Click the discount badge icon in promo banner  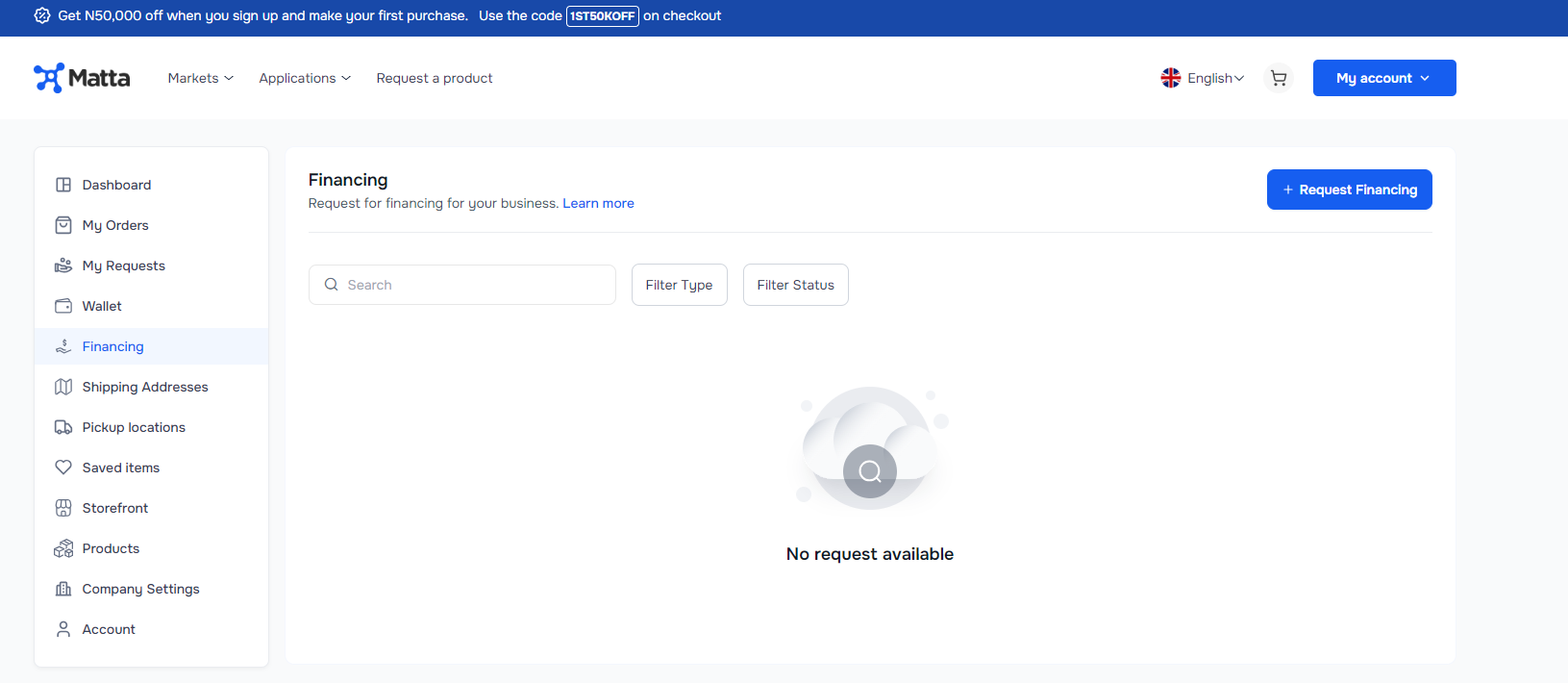click(x=42, y=15)
